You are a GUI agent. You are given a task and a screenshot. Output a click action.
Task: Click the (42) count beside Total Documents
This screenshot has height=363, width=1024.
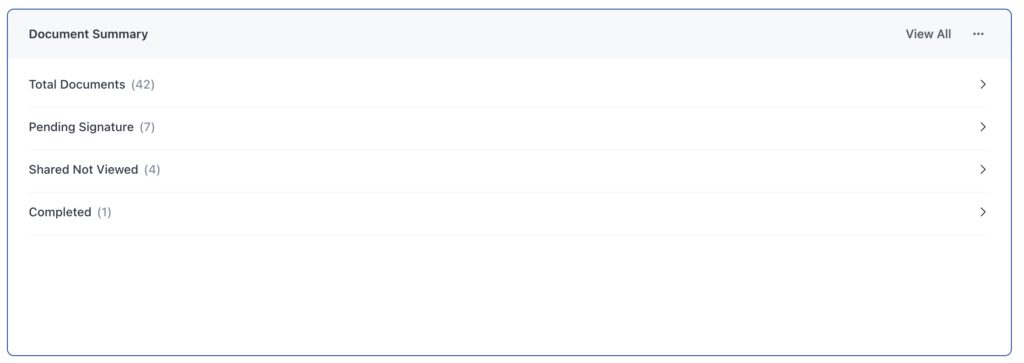pos(142,84)
